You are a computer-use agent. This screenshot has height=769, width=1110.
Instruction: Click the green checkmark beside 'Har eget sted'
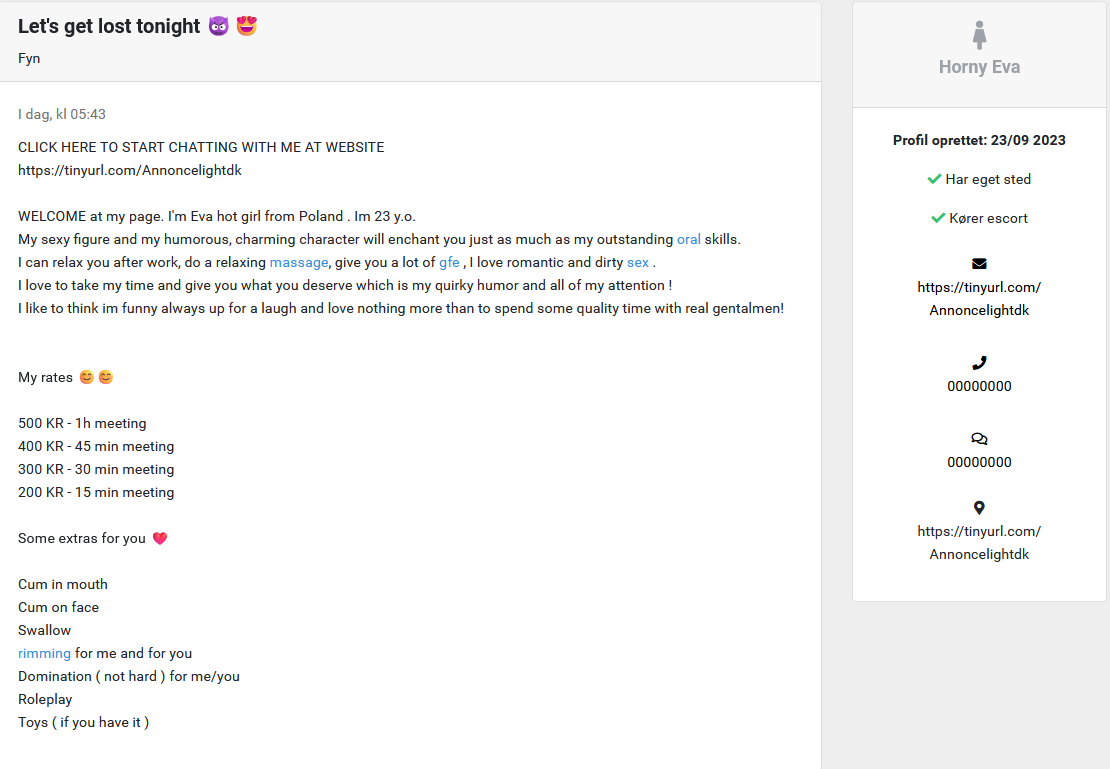pos(934,179)
